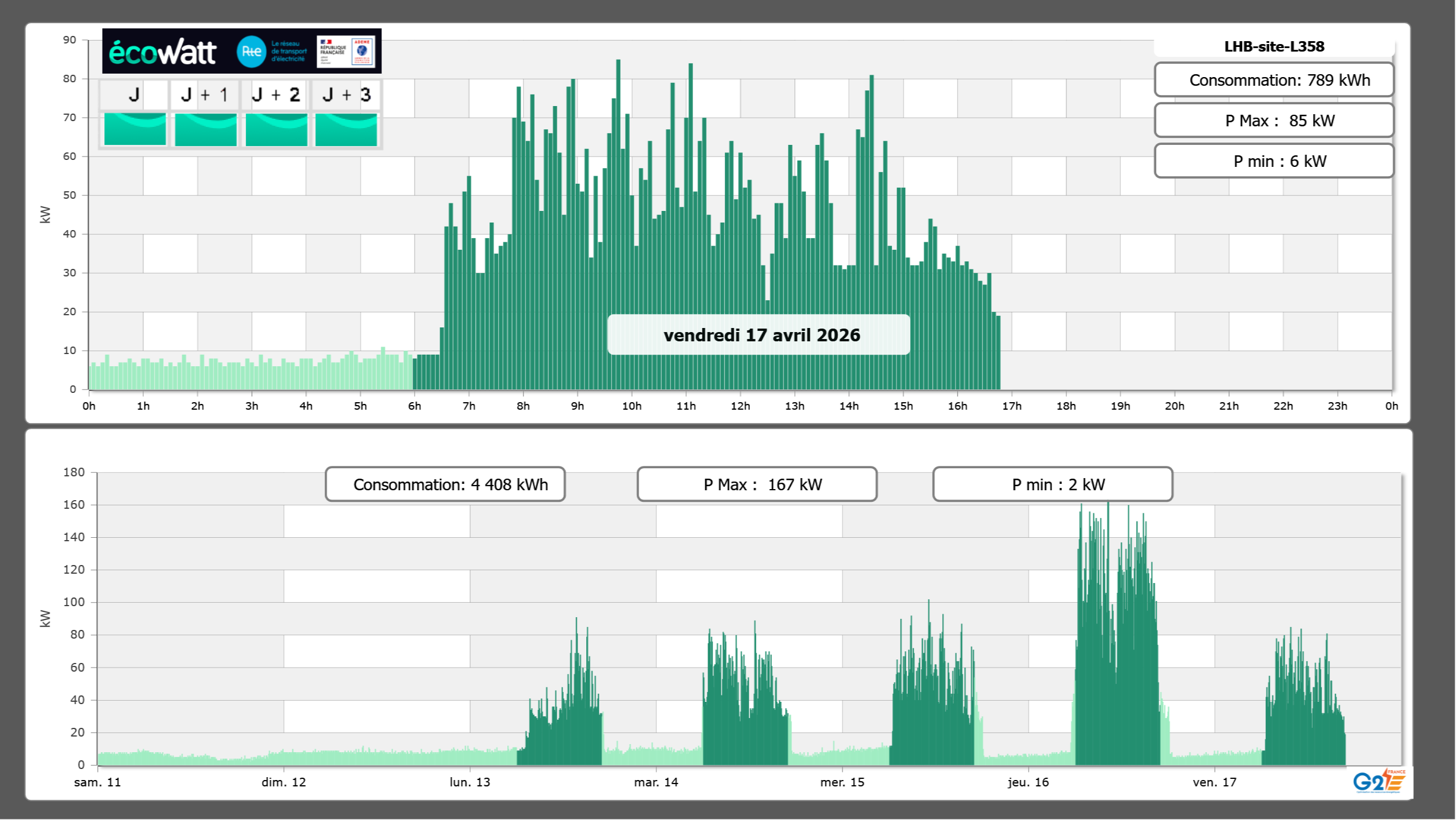
Task: Click the green signal icon under J + 1
Action: pyautogui.click(x=206, y=129)
